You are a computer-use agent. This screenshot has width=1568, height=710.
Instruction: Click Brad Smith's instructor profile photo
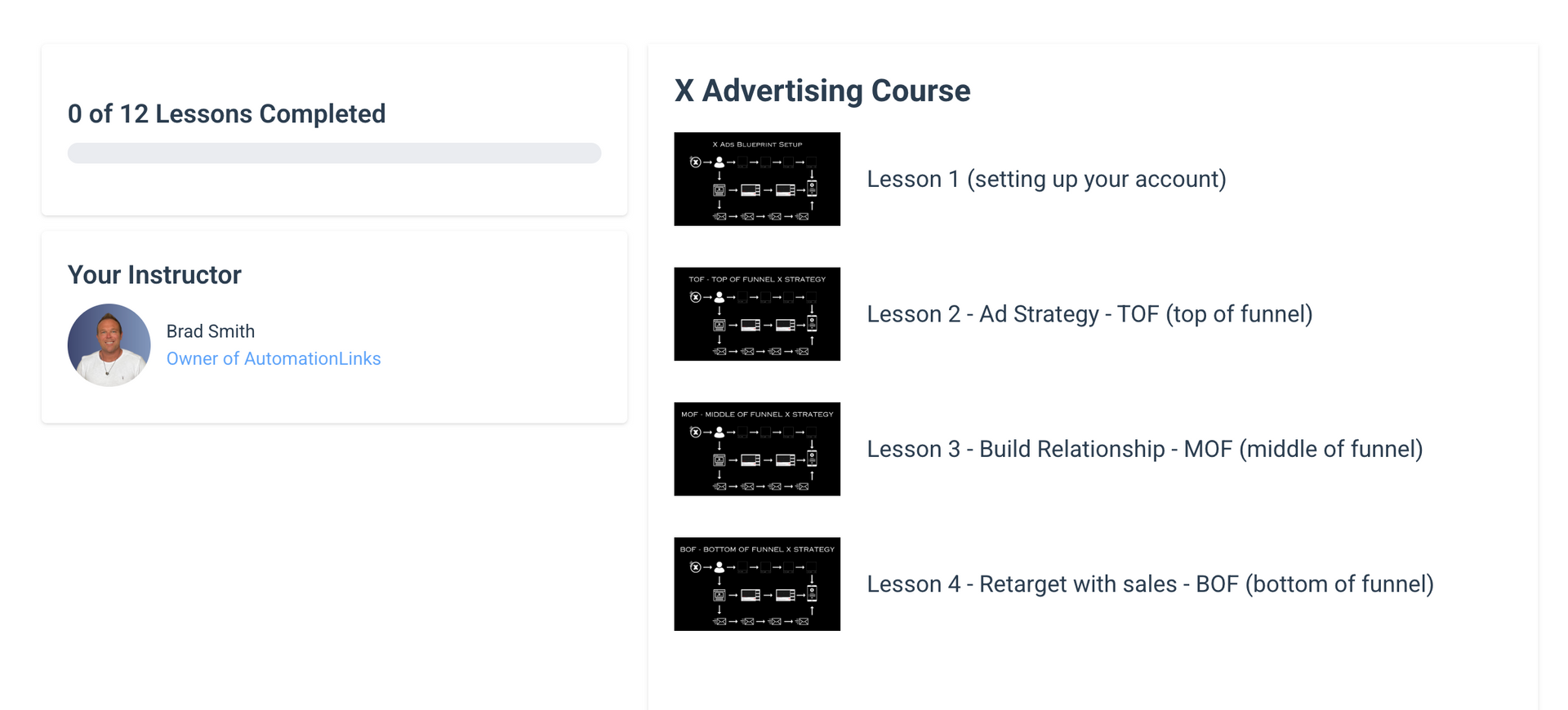point(109,344)
